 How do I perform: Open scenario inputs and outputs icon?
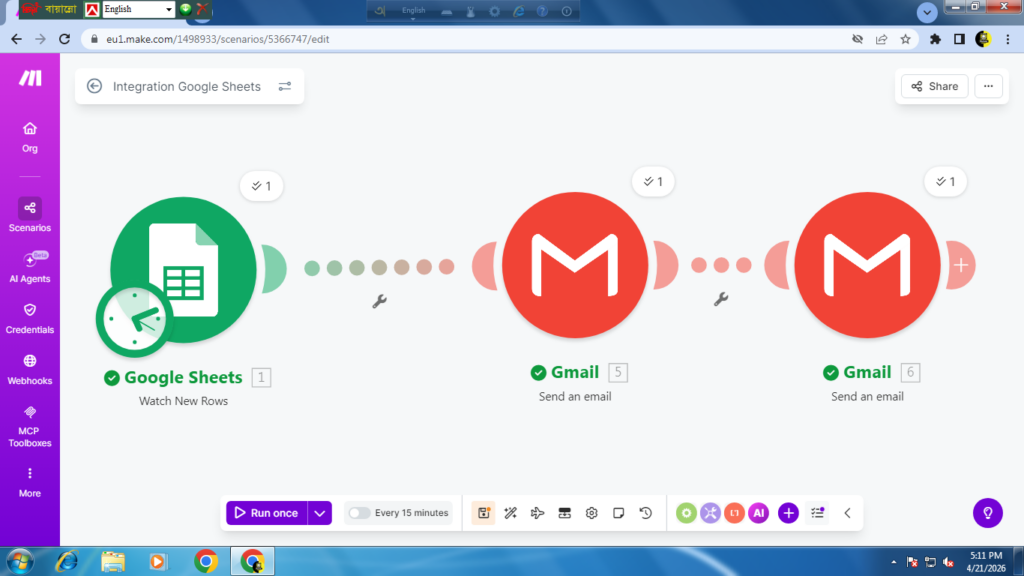565,513
